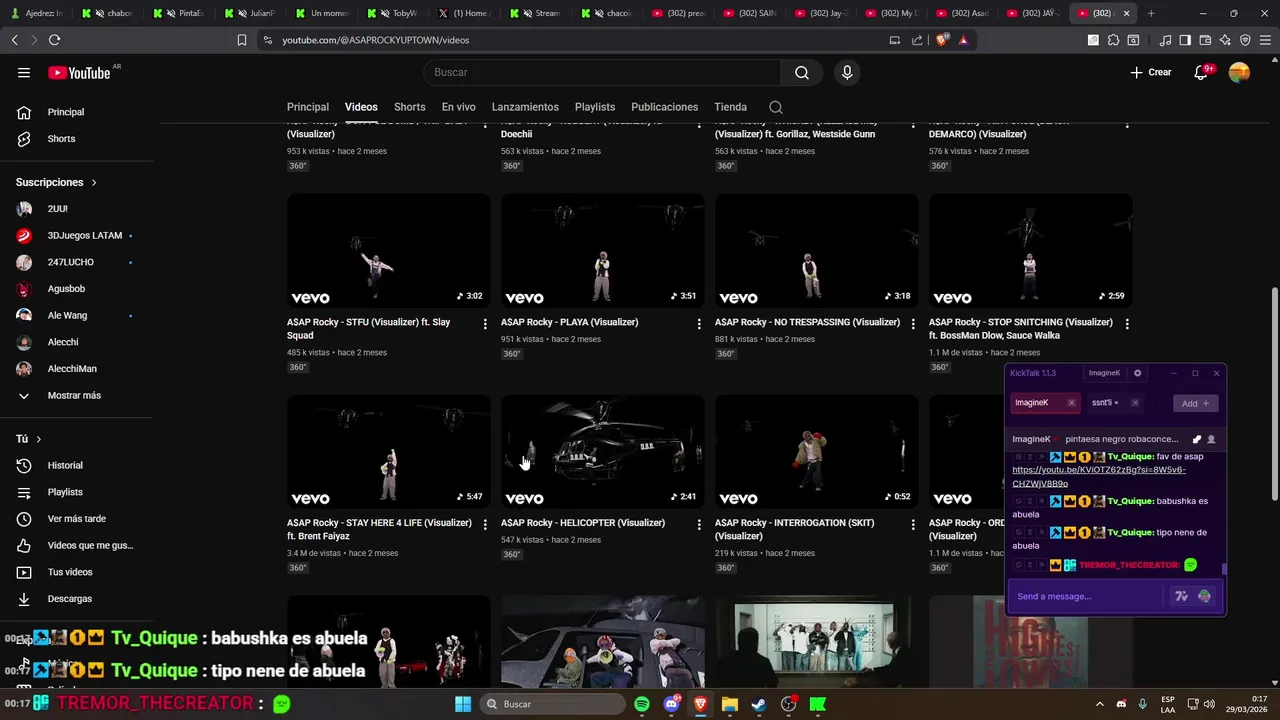This screenshot has height=720, width=1280.
Task: Open the youtu.be link in KickTalk chat
Action: tap(1099, 476)
